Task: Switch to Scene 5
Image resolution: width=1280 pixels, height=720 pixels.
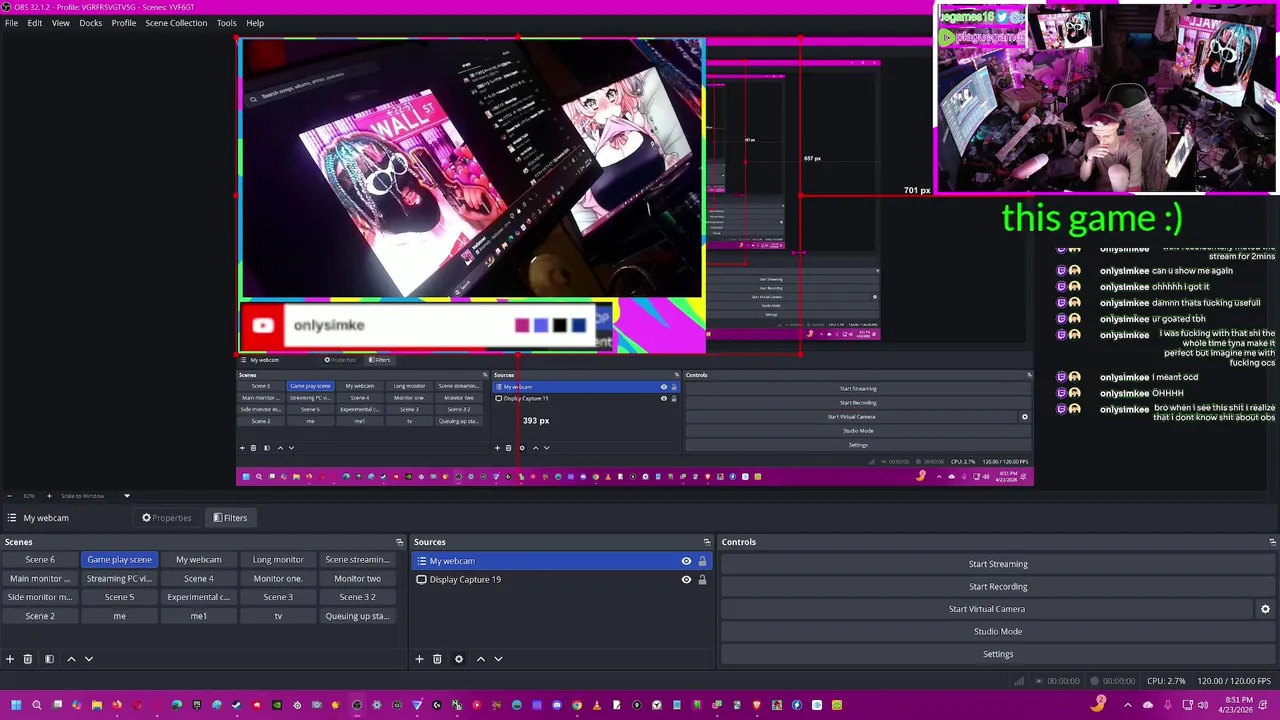Action: tap(119, 597)
